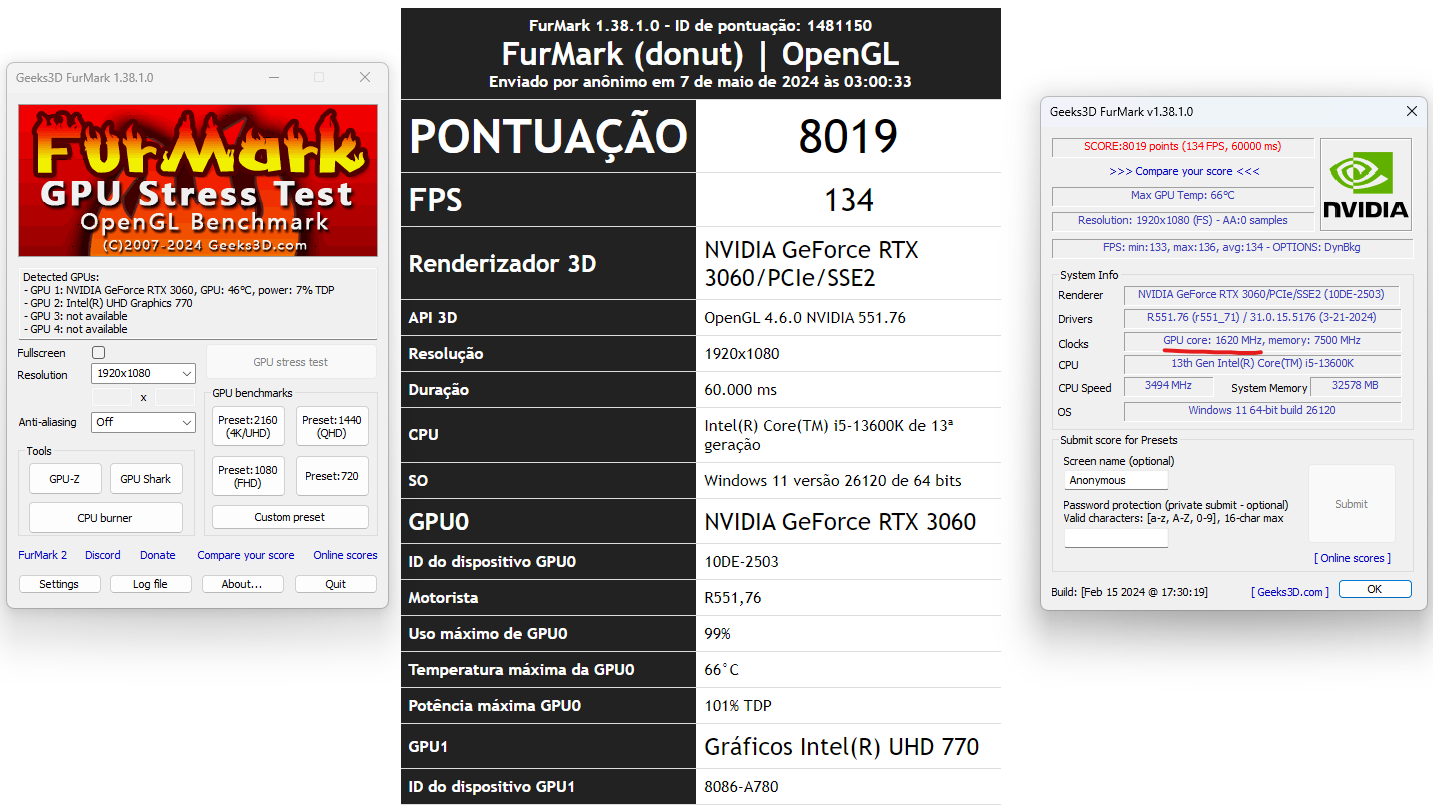Screen dimensions: 1433x810
Task: Open the Custom preset button
Action: point(290,517)
